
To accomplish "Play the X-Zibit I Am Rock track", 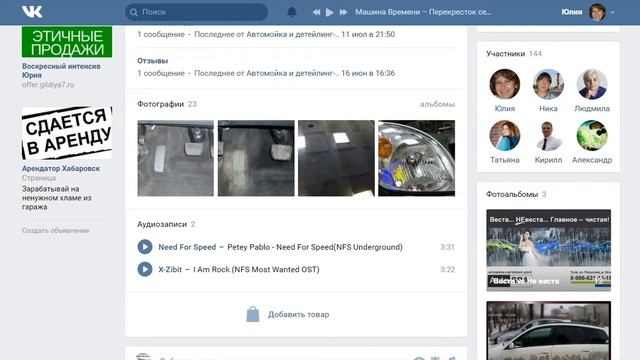I will coord(145,269).
